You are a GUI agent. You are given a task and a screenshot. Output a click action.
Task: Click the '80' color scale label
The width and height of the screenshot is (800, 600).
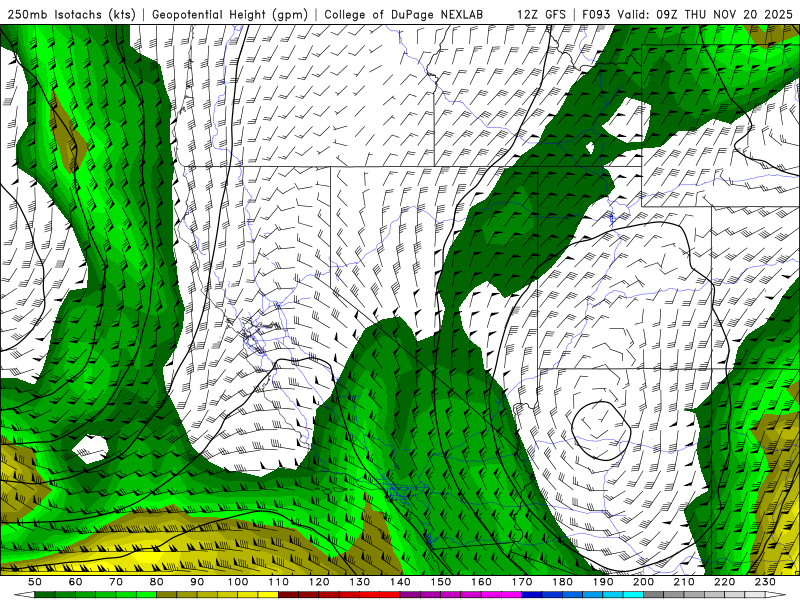click(156, 582)
